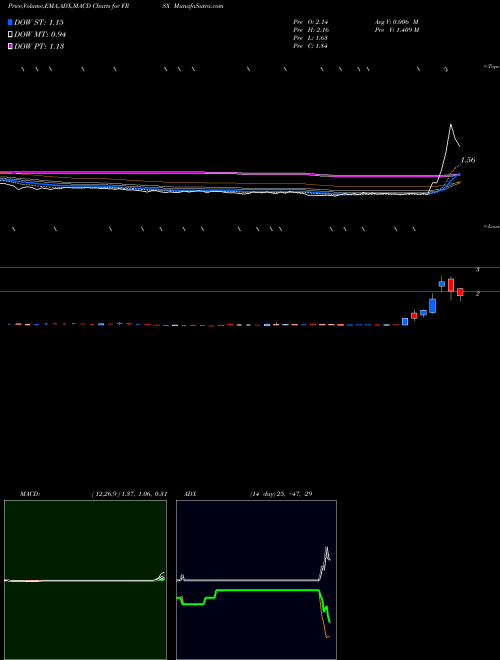Select the 'DOW ST: 1.15' legend text
This screenshot has height=660, width=500.
pyautogui.click(x=39, y=22)
